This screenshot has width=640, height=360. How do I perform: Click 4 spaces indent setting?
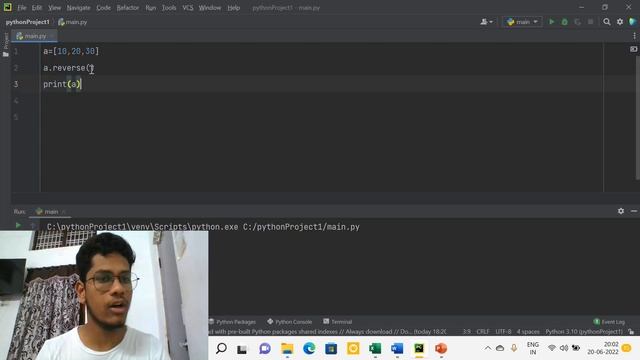coord(528,332)
